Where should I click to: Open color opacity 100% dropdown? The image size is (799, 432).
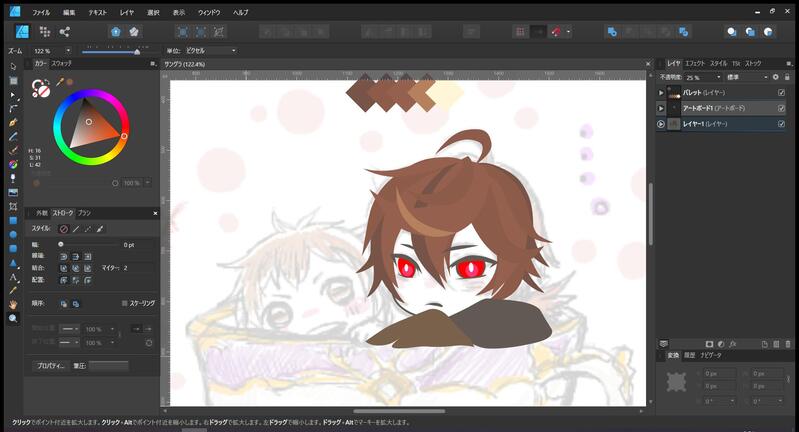[148, 182]
